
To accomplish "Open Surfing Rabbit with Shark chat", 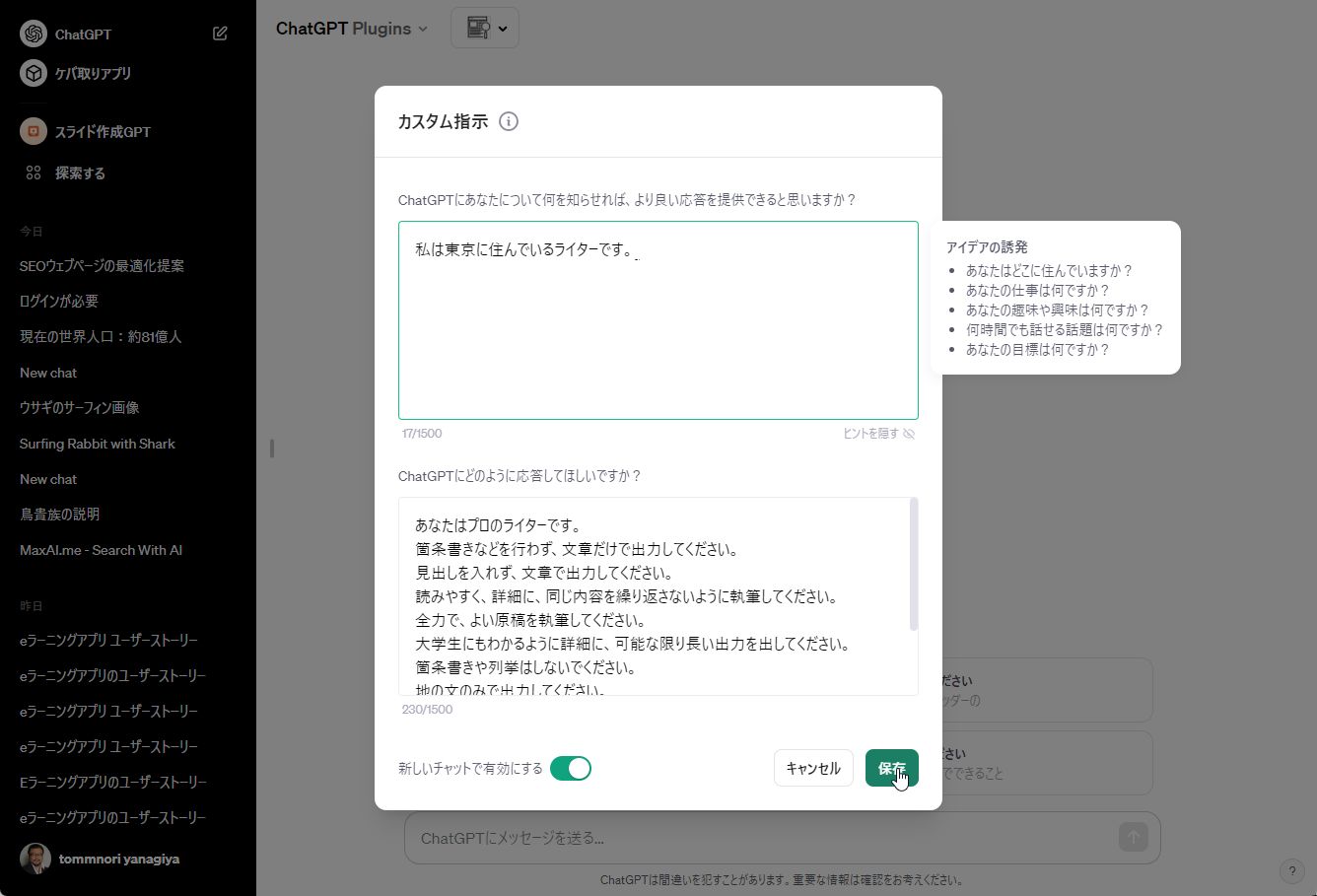I will pos(97,444).
